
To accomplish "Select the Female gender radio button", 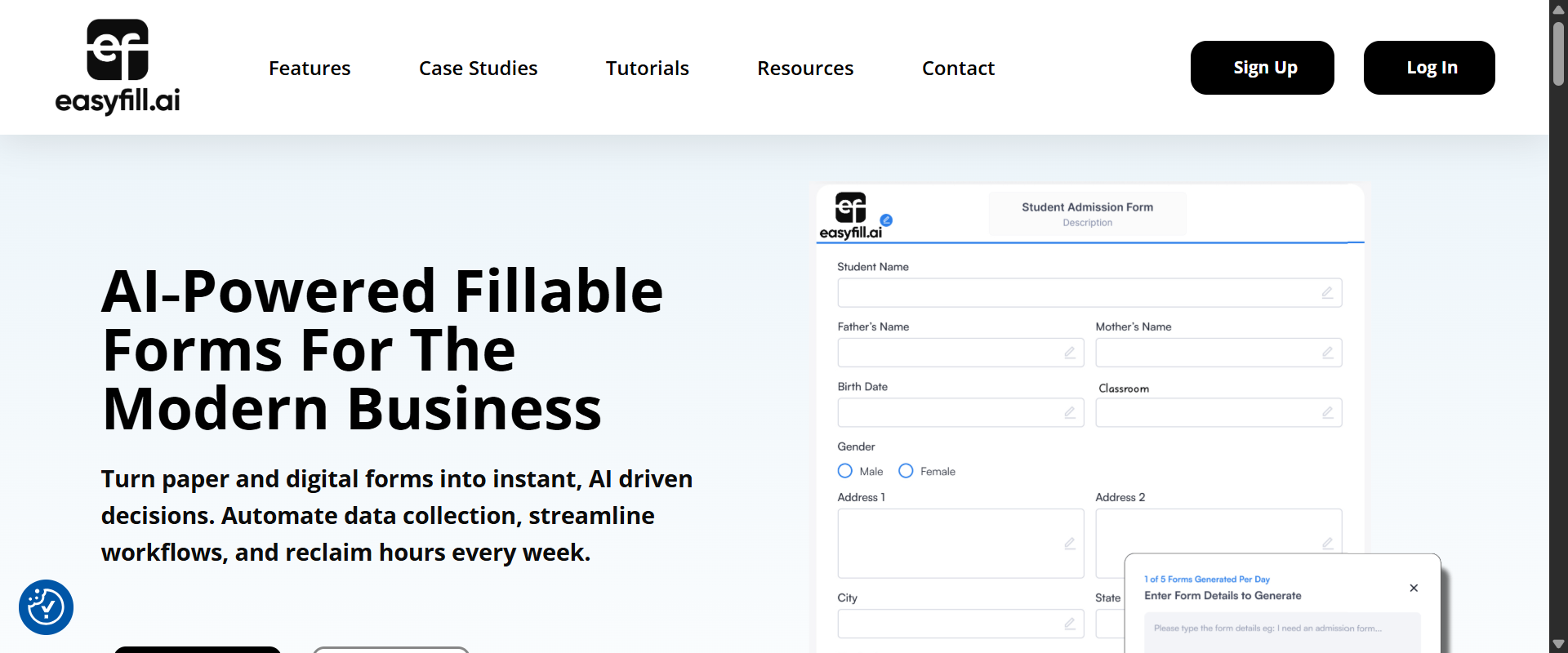I will click(906, 471).
